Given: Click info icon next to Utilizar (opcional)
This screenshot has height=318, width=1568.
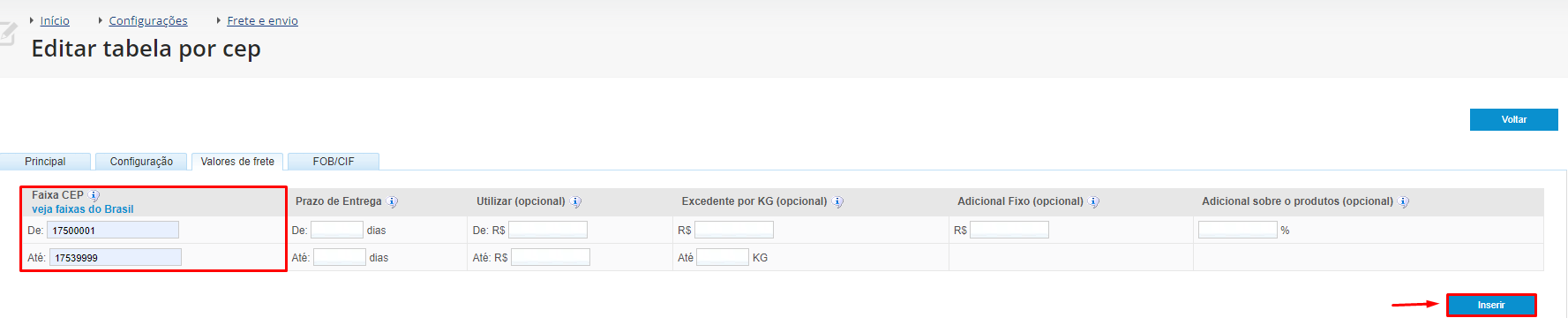Looking at the screenshot, I should point(576,201).
